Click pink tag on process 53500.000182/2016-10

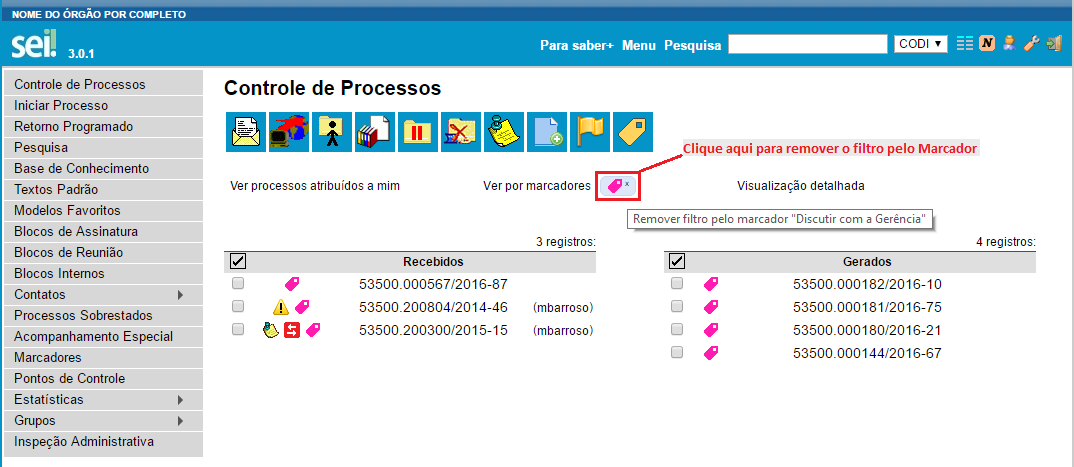click(x=711, y=284)
